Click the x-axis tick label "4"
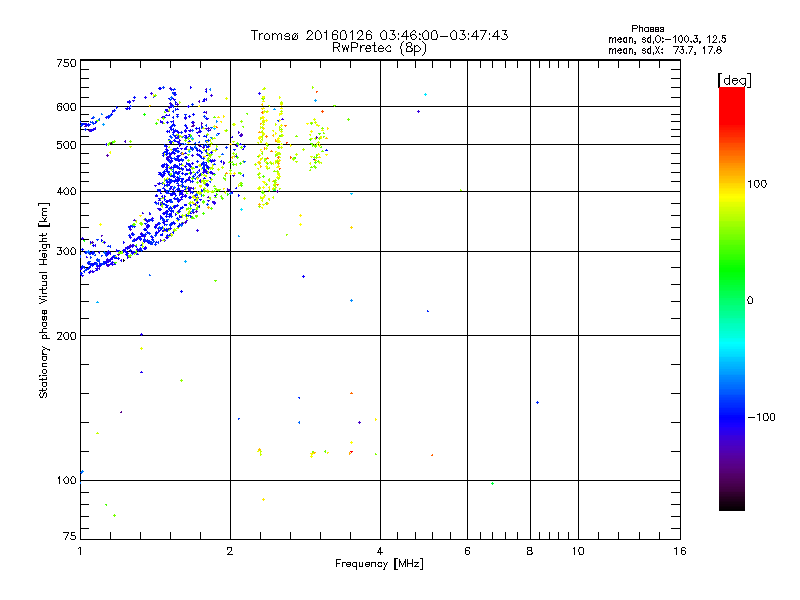 [380, 551]
